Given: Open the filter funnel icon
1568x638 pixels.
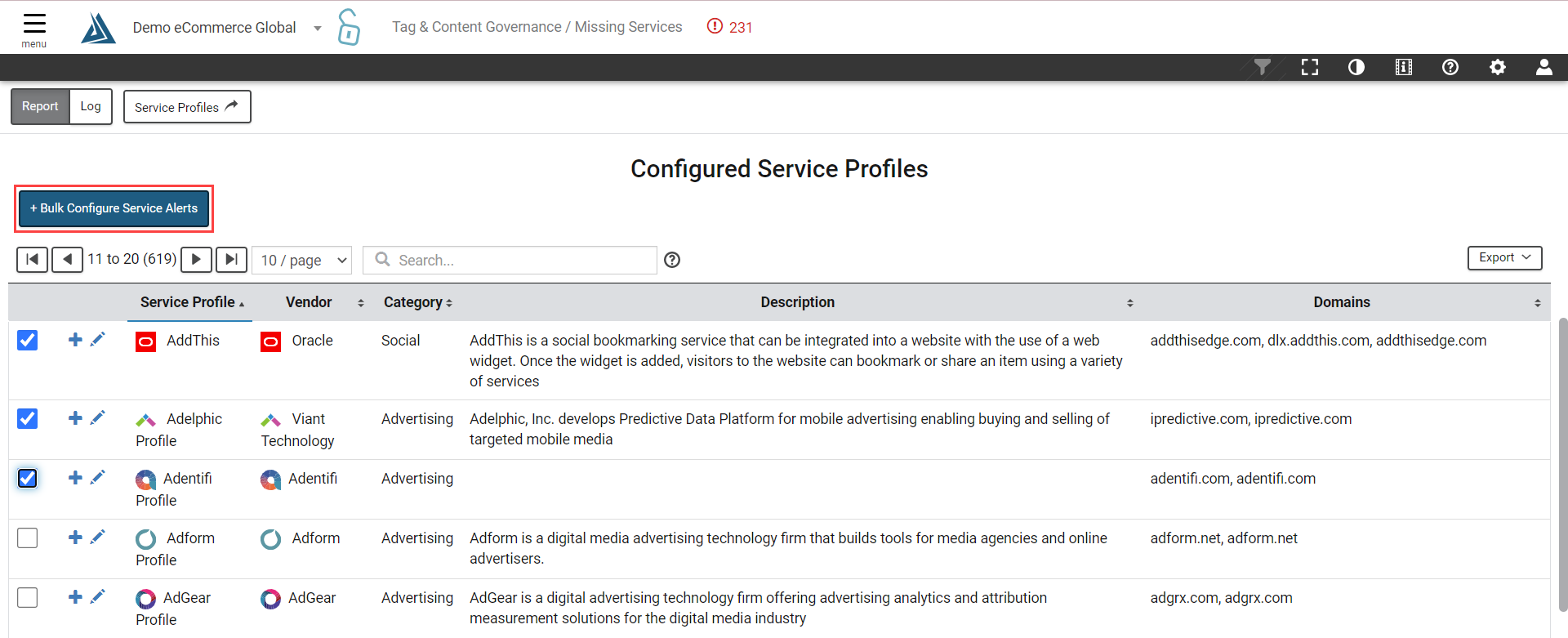Looking at the screenshot, I should [1263, 67].
